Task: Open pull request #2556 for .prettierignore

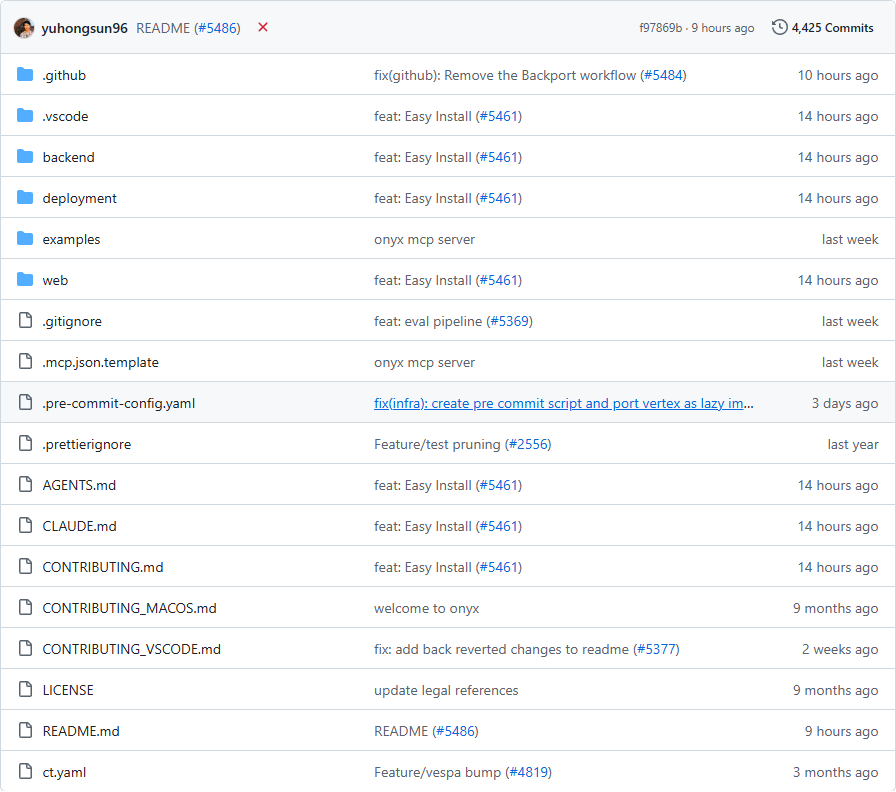Action: pyautogui.click(x=528, y=444)
